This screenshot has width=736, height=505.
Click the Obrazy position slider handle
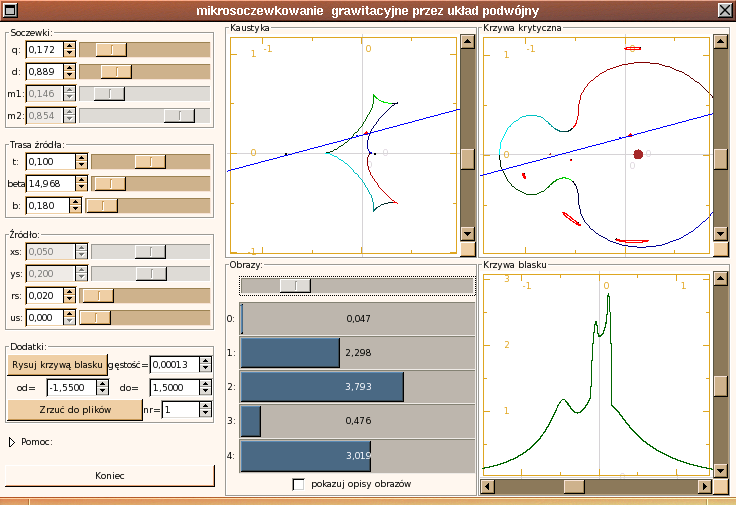click(x=295, y=285)
